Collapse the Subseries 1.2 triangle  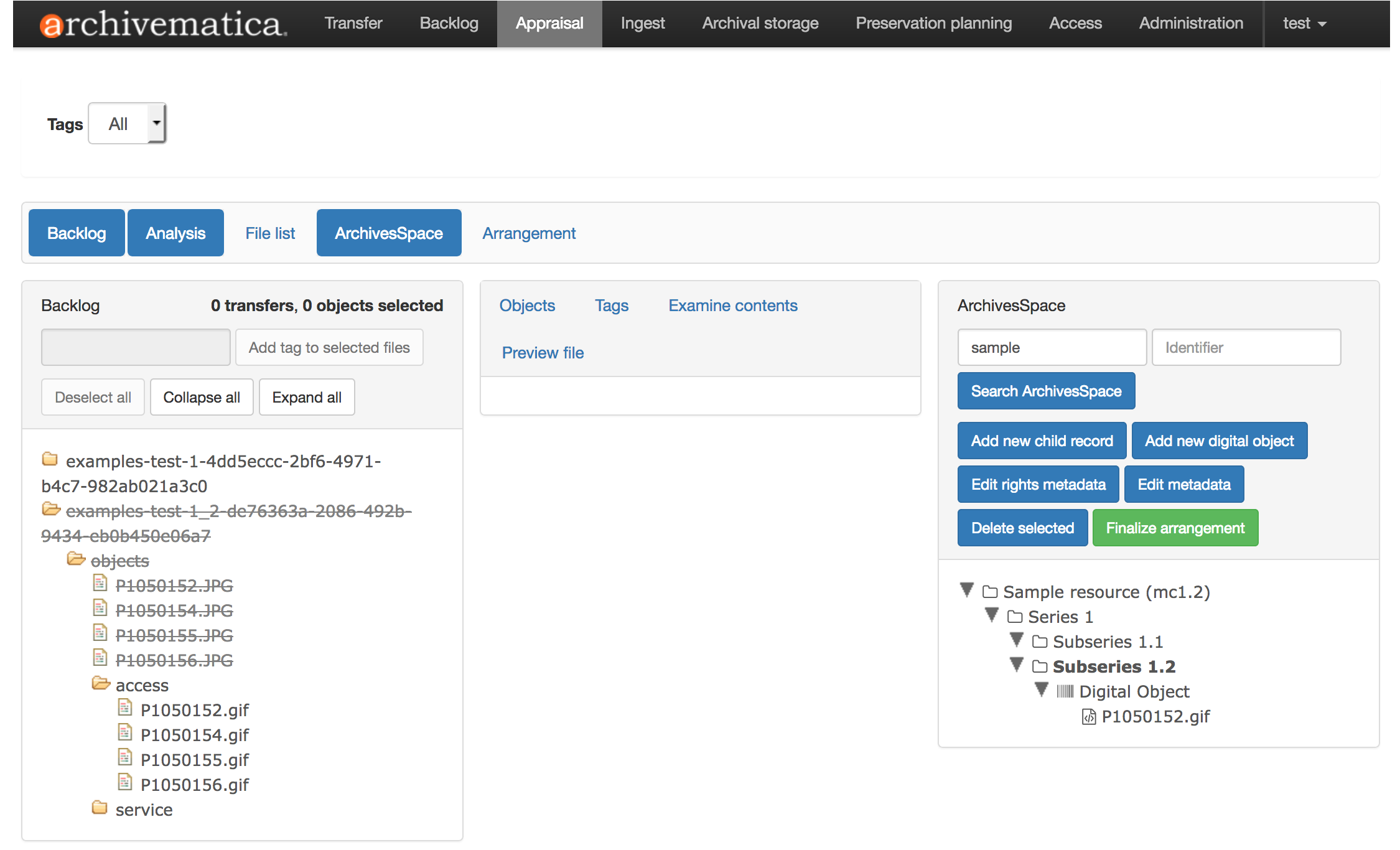(1017, 665)
